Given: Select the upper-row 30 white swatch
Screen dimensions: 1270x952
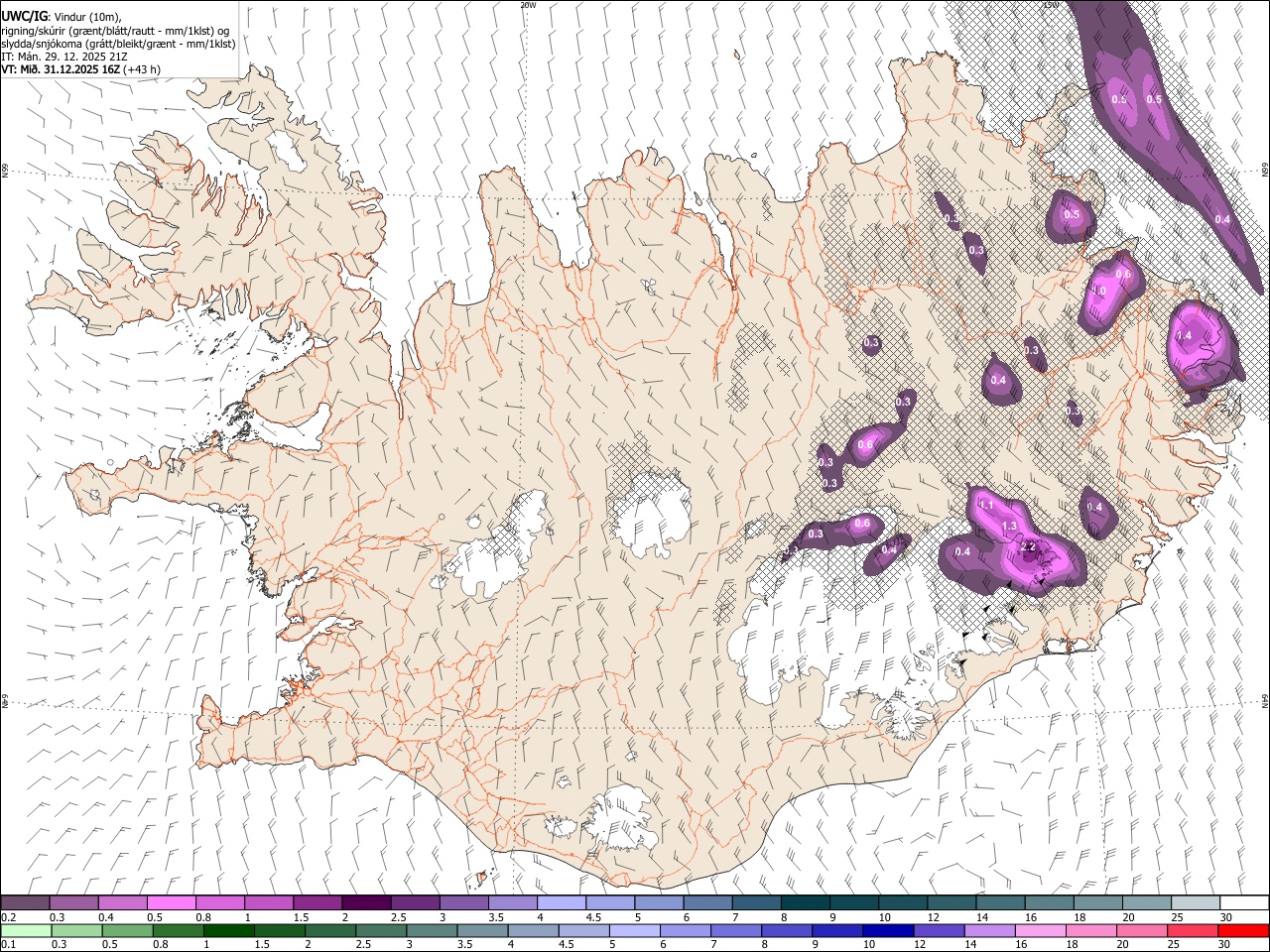Looking at the screenshot, I should tap(1244, 902).
